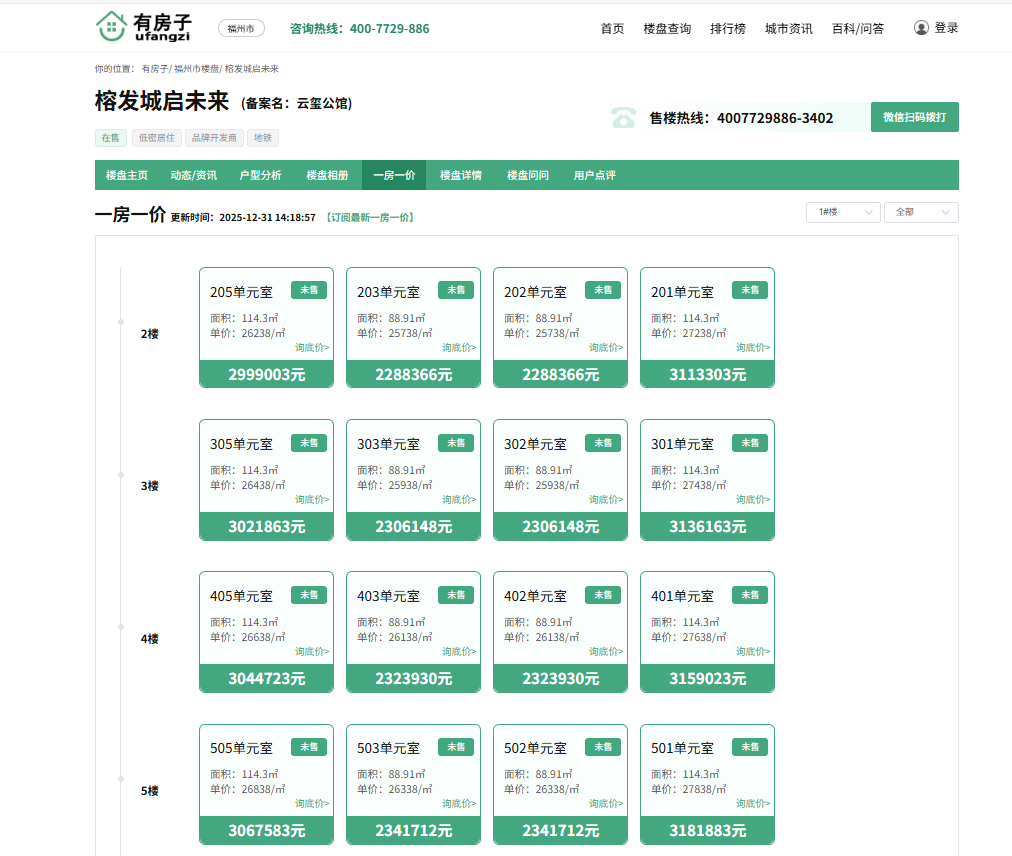Select the 3楼 floor marker
Viewport: 1012px width, 856px height.
point(149,486)
